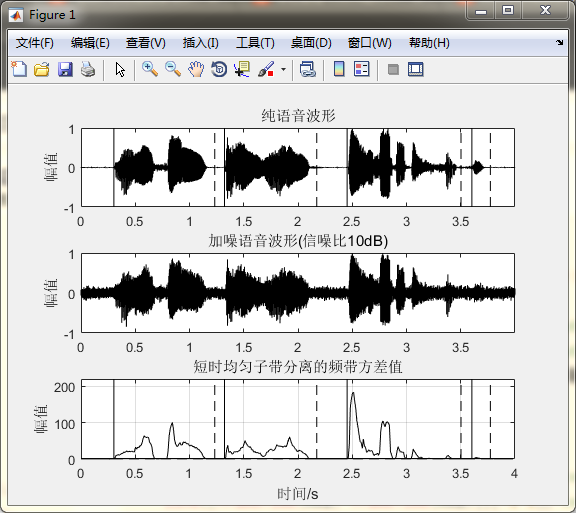The width and height of the screenshot is (576, 513).
Task: Select the Brush data tool
Action: (266, 69)
